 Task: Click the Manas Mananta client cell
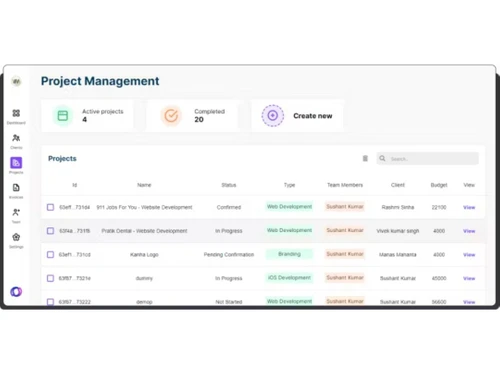pyautogui.click(x=398, y=255)
